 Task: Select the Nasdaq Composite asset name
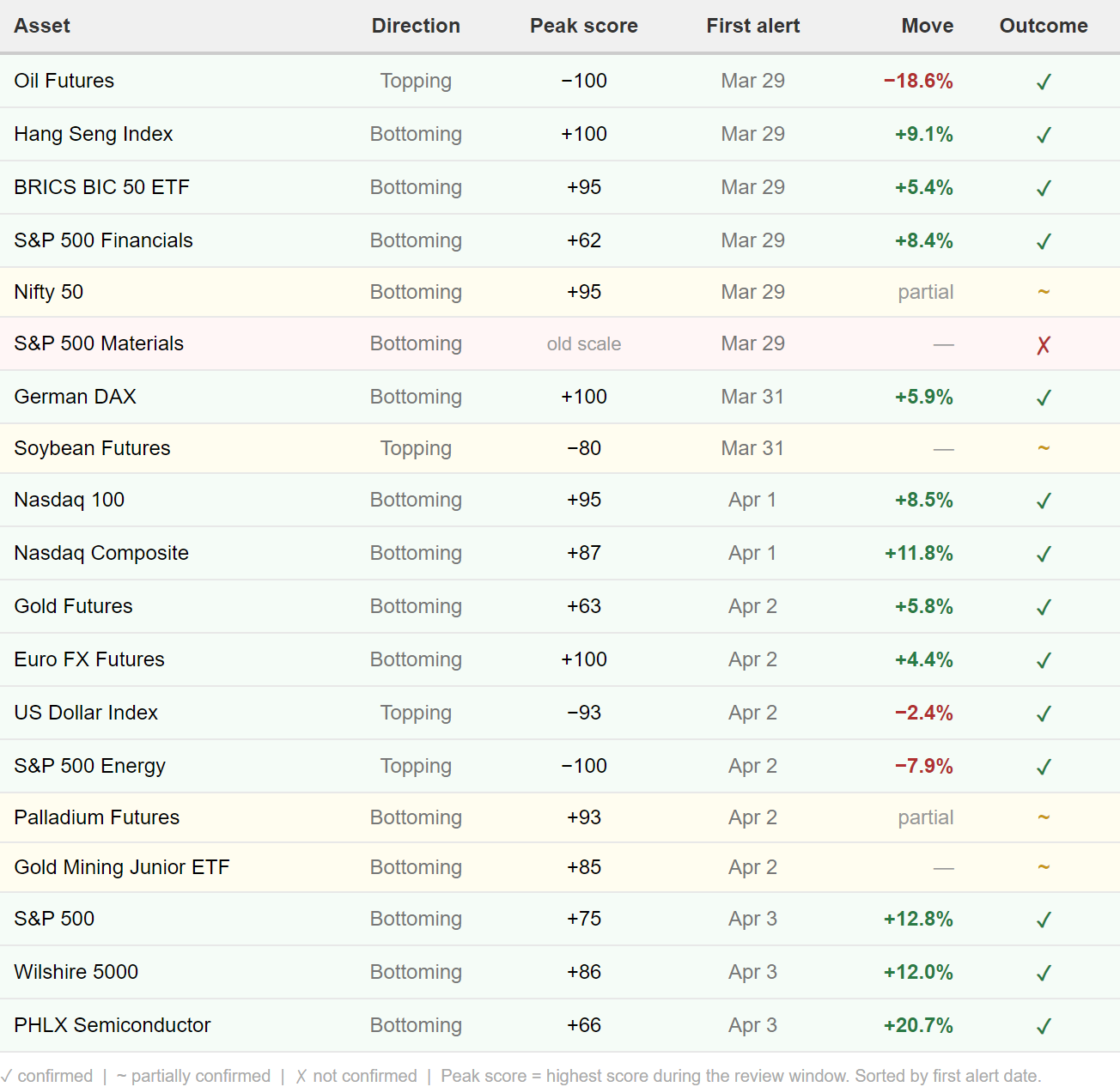click(101, 553)
